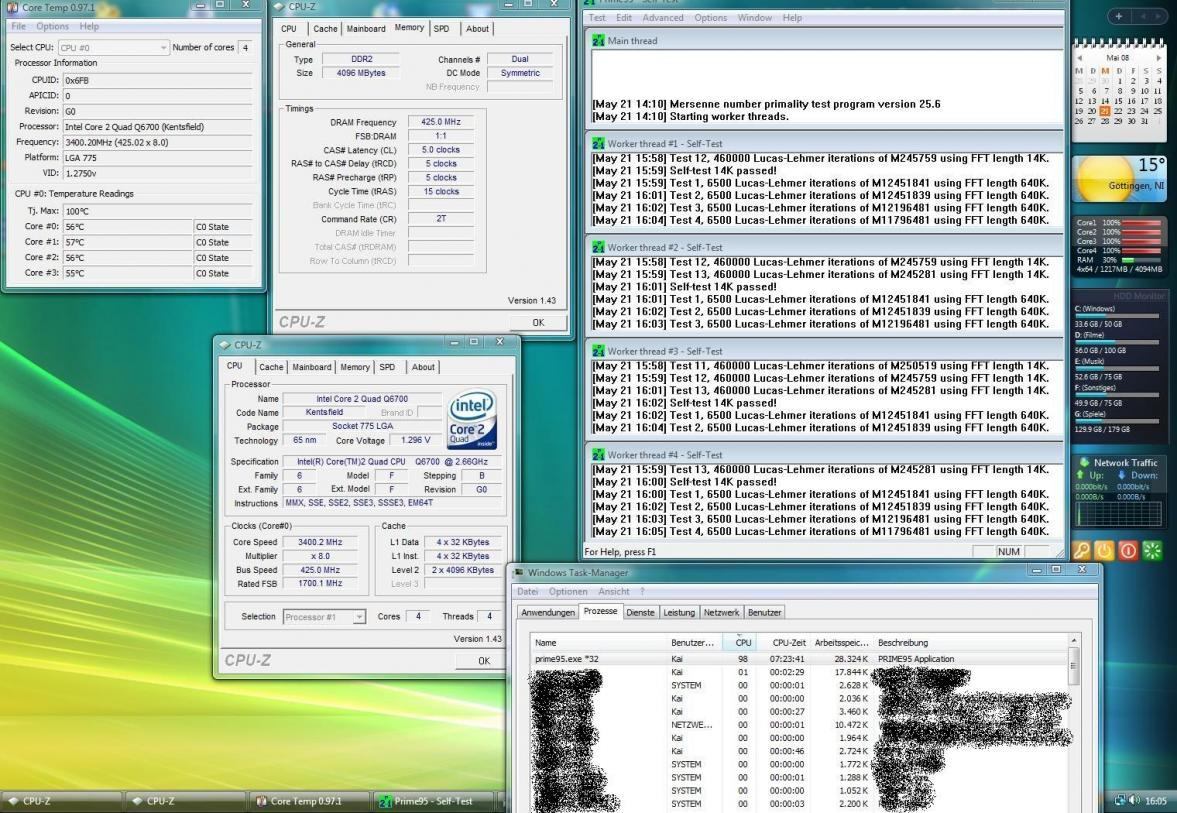
Task: Switch to Mainboard tab in upper CPU-Z window
Action: click(366, 29)
